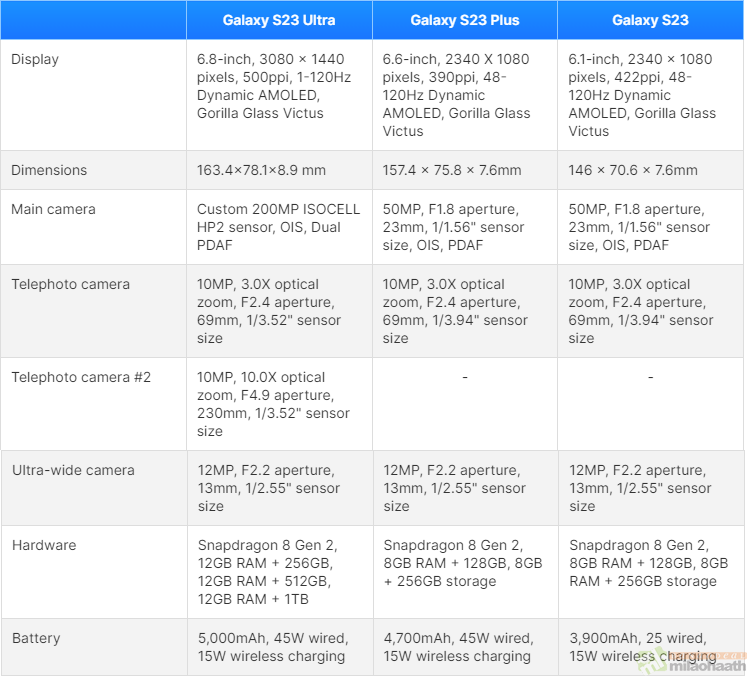
Task: Select the Dimensions row label
Action: [x=49, y=170]
